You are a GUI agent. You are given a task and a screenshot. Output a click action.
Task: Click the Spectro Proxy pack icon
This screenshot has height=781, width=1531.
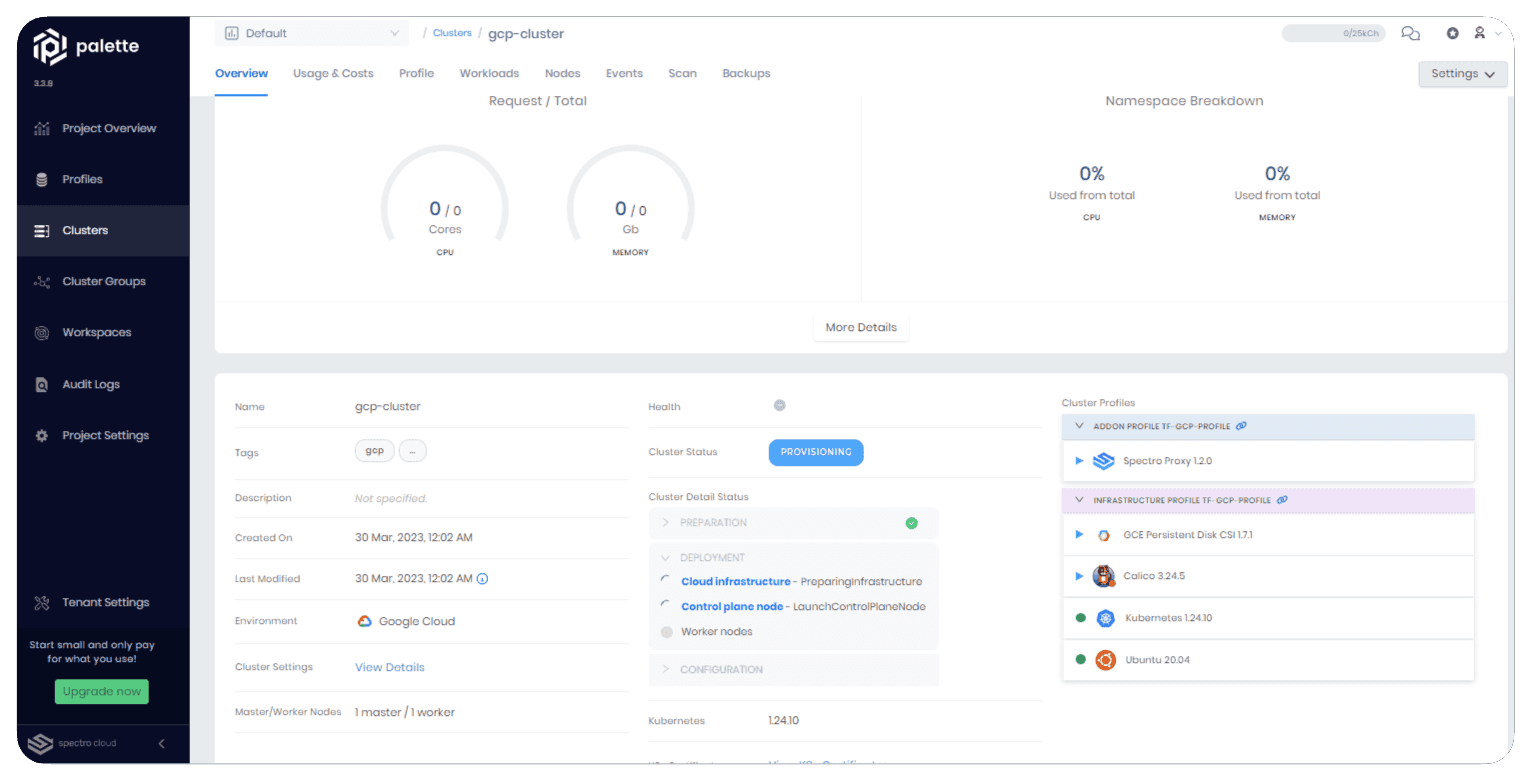pos(1103,461)
